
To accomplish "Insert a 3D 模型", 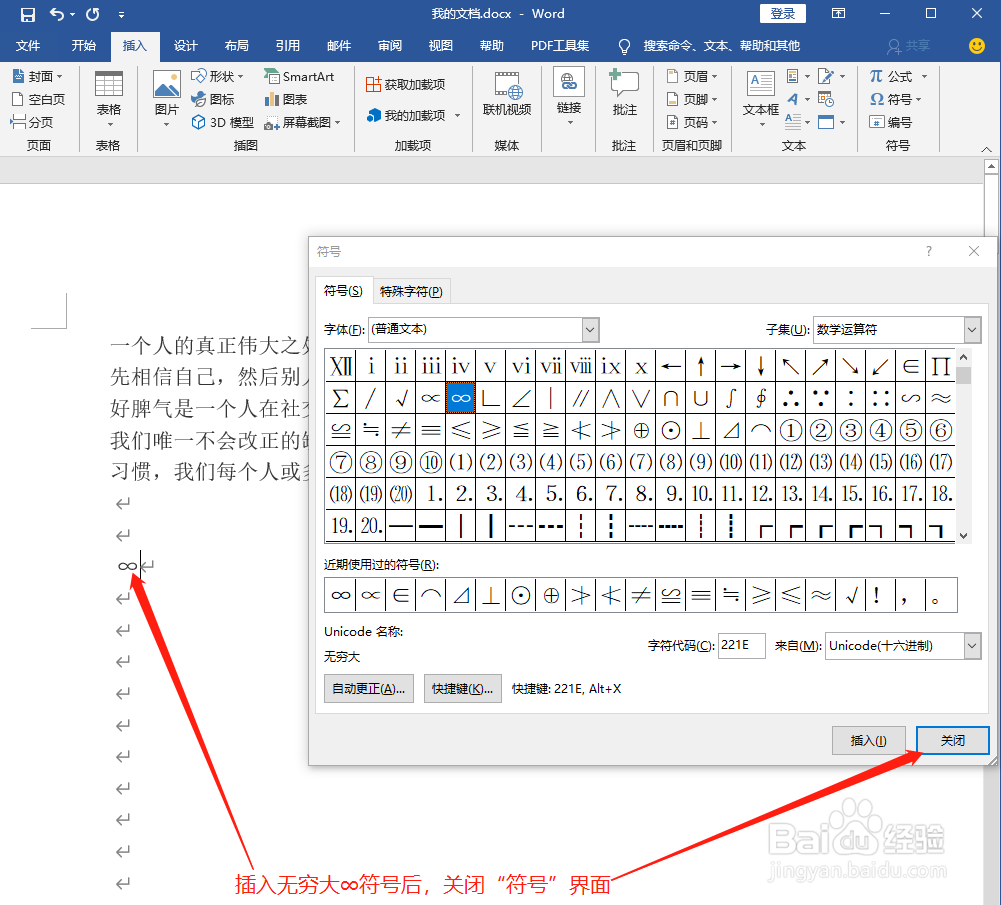I will [223, 123].
